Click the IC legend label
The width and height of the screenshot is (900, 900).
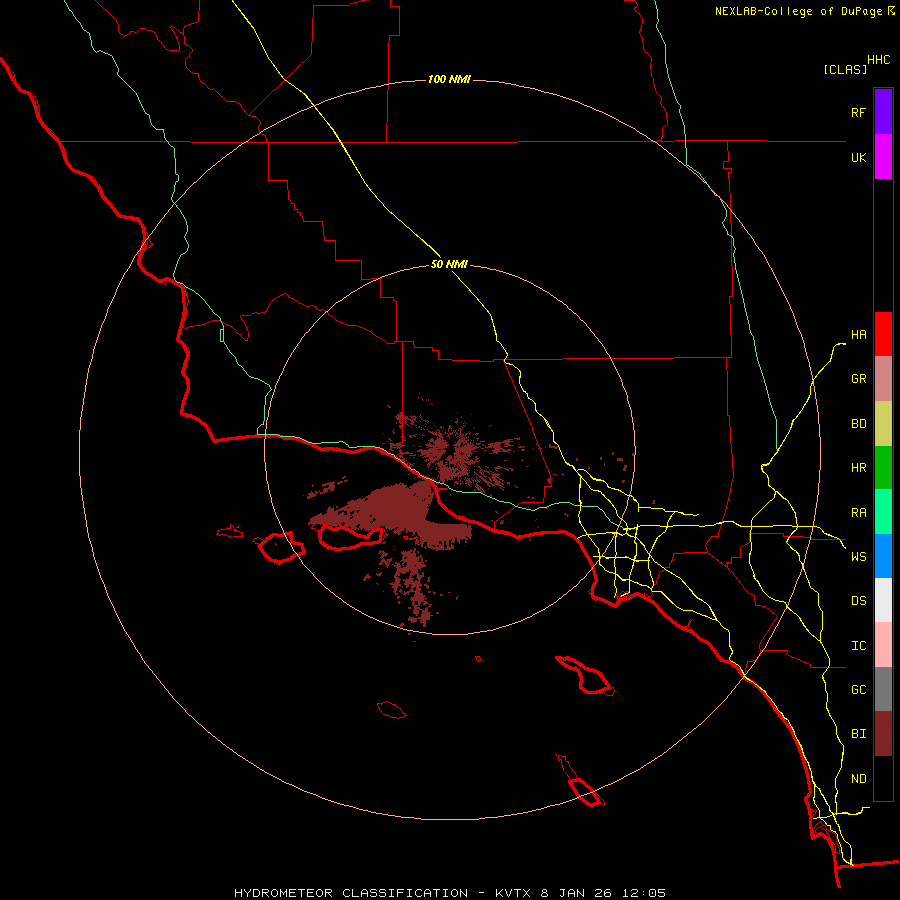858,646
